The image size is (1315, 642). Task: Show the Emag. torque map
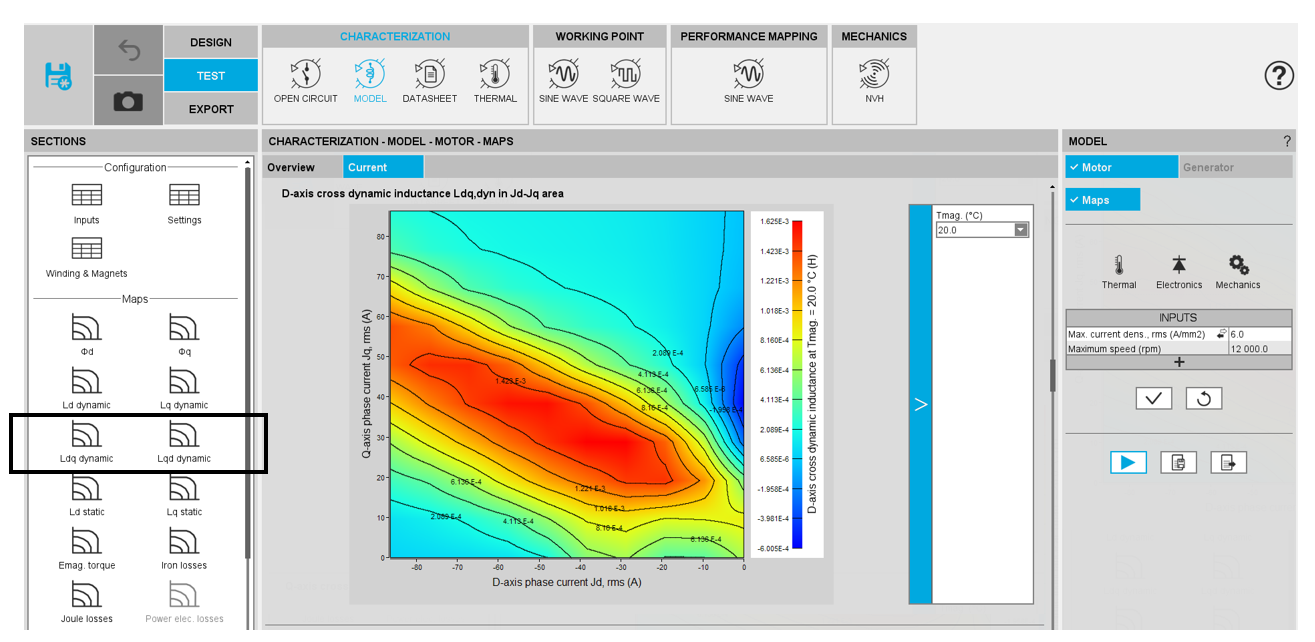[x=86, y=549]
